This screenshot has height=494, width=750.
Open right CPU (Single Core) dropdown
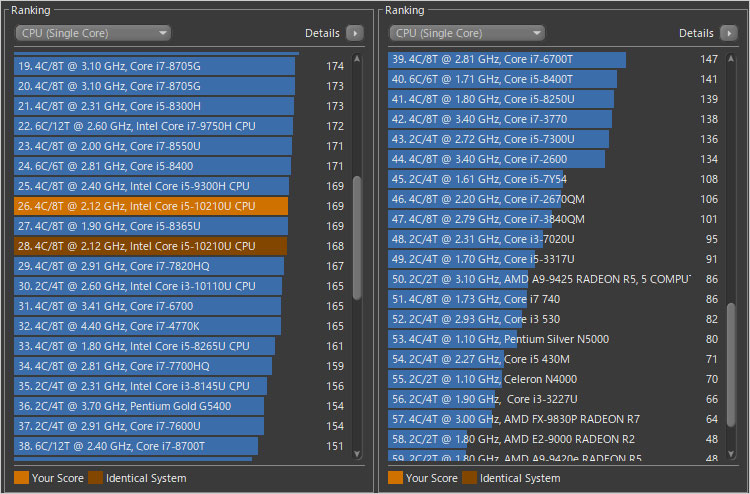tap(468, 33)
